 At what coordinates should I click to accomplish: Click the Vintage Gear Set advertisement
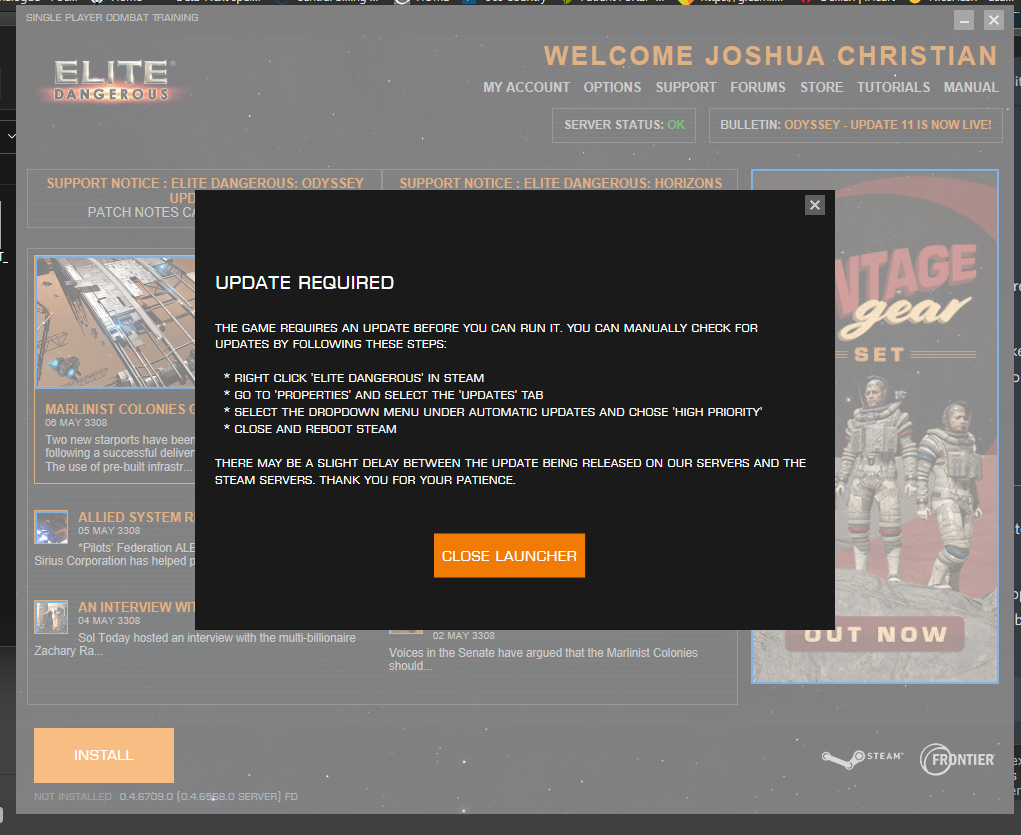click(x=916, y=427)
